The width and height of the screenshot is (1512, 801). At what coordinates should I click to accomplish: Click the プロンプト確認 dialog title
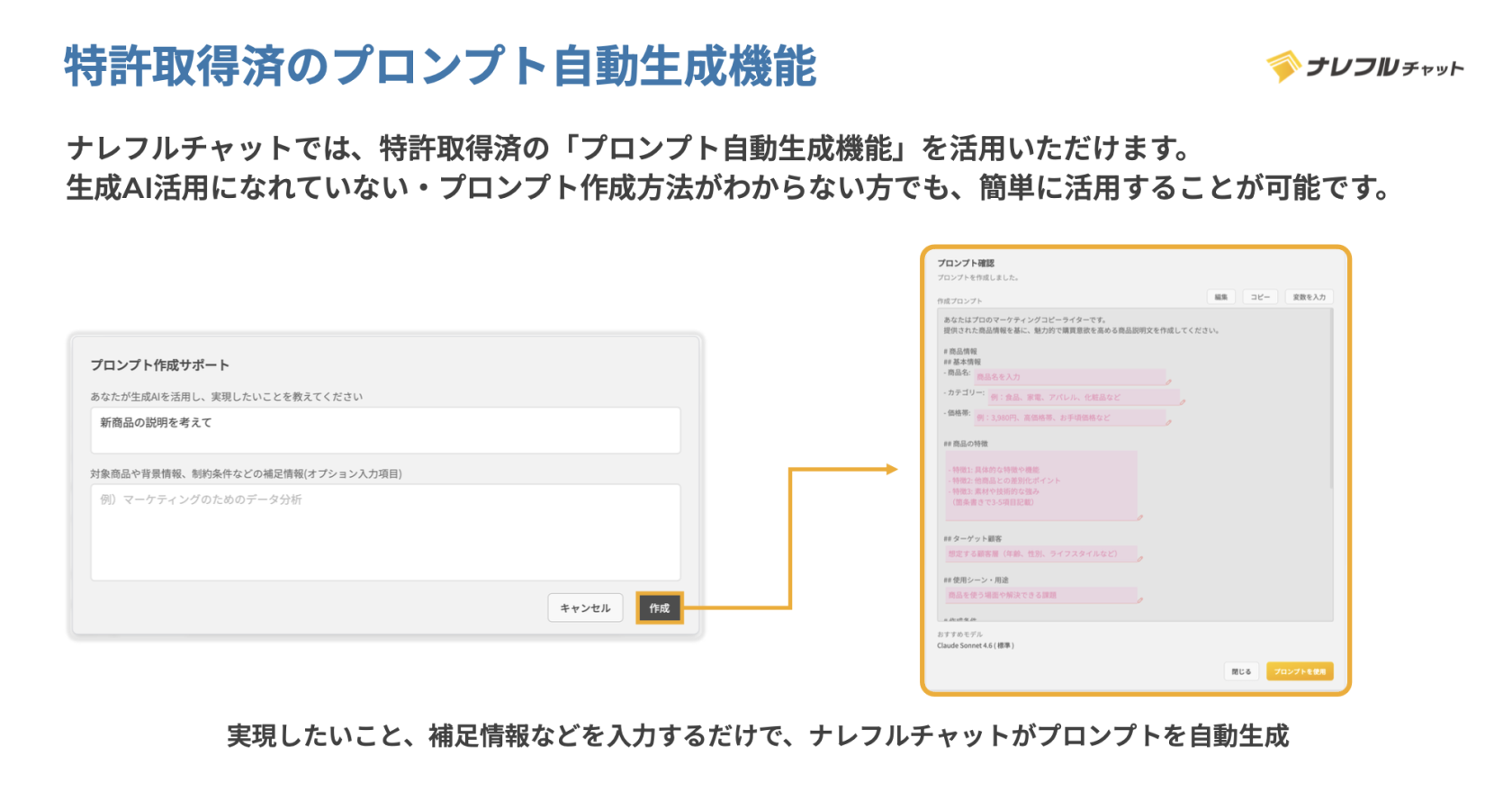pyautogui.click(x=966, y=264)
